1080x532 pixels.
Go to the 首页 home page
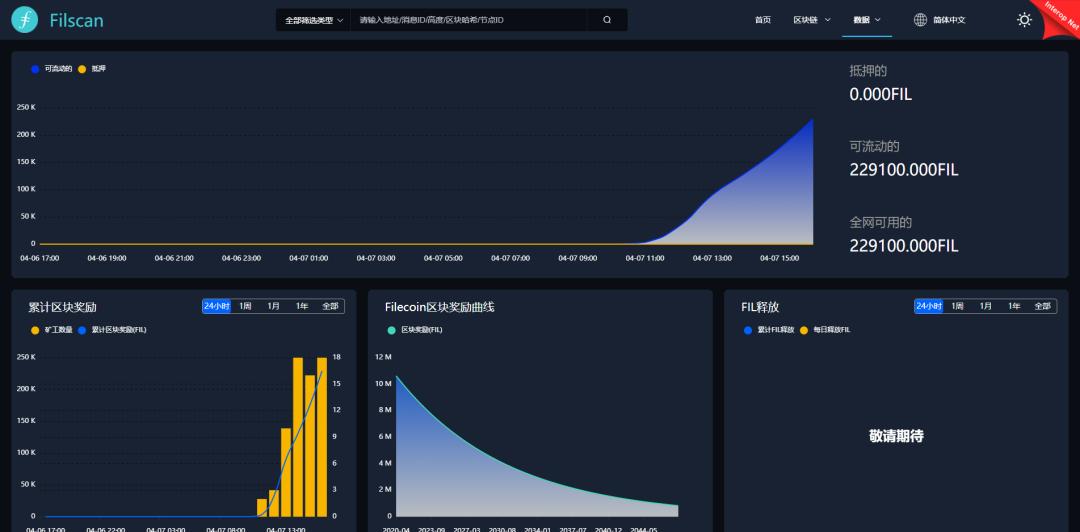pyautogui.click(x=762, y=20)
